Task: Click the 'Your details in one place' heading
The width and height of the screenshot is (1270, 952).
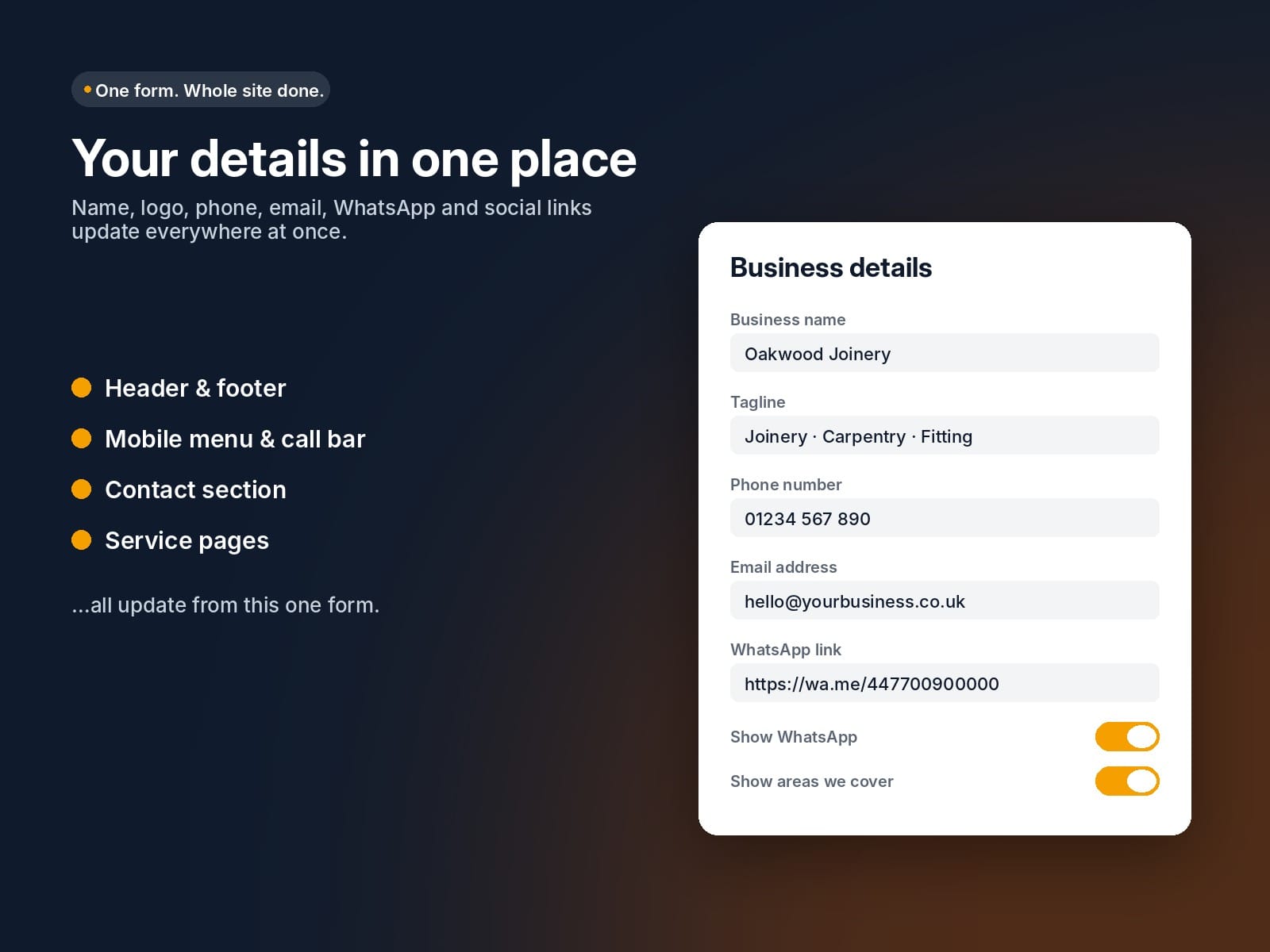Action: tap(354, 159)
